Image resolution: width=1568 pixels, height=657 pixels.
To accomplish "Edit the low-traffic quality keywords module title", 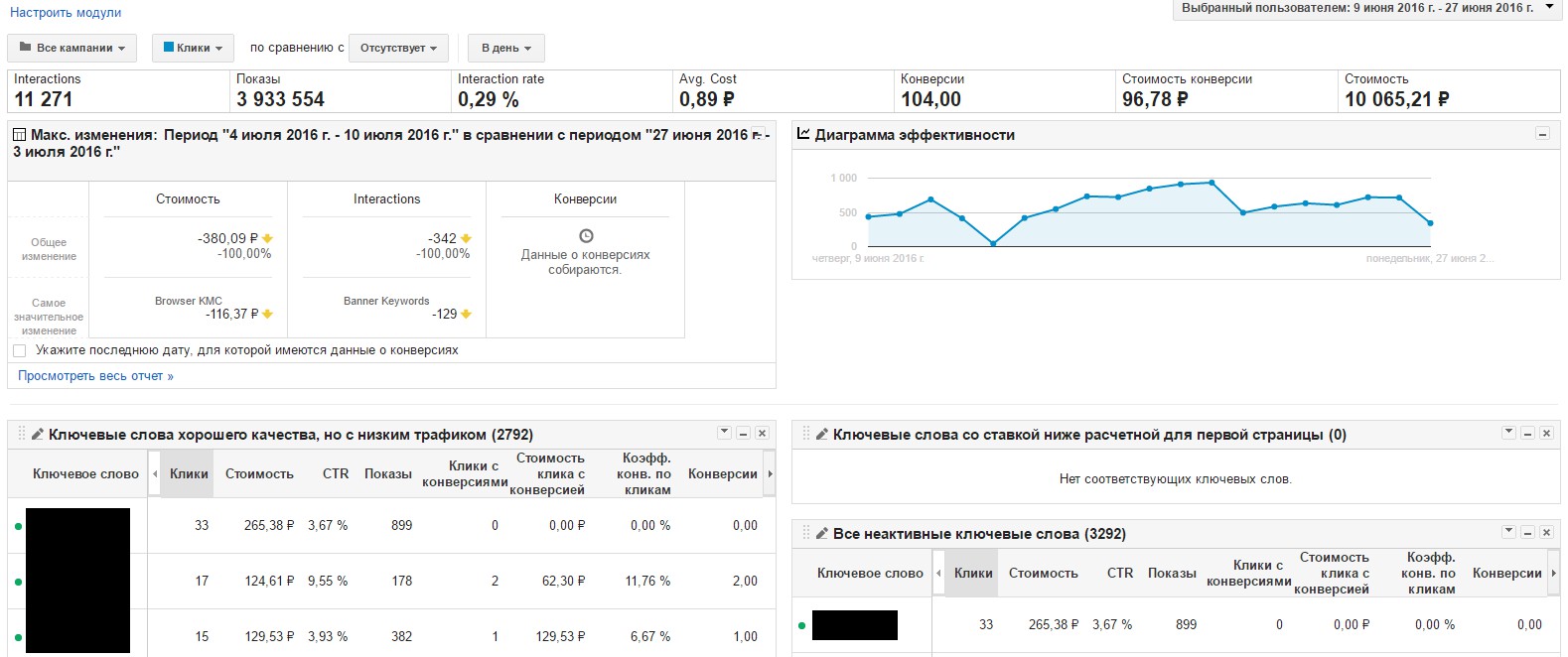I will click(x=38, y=435).
